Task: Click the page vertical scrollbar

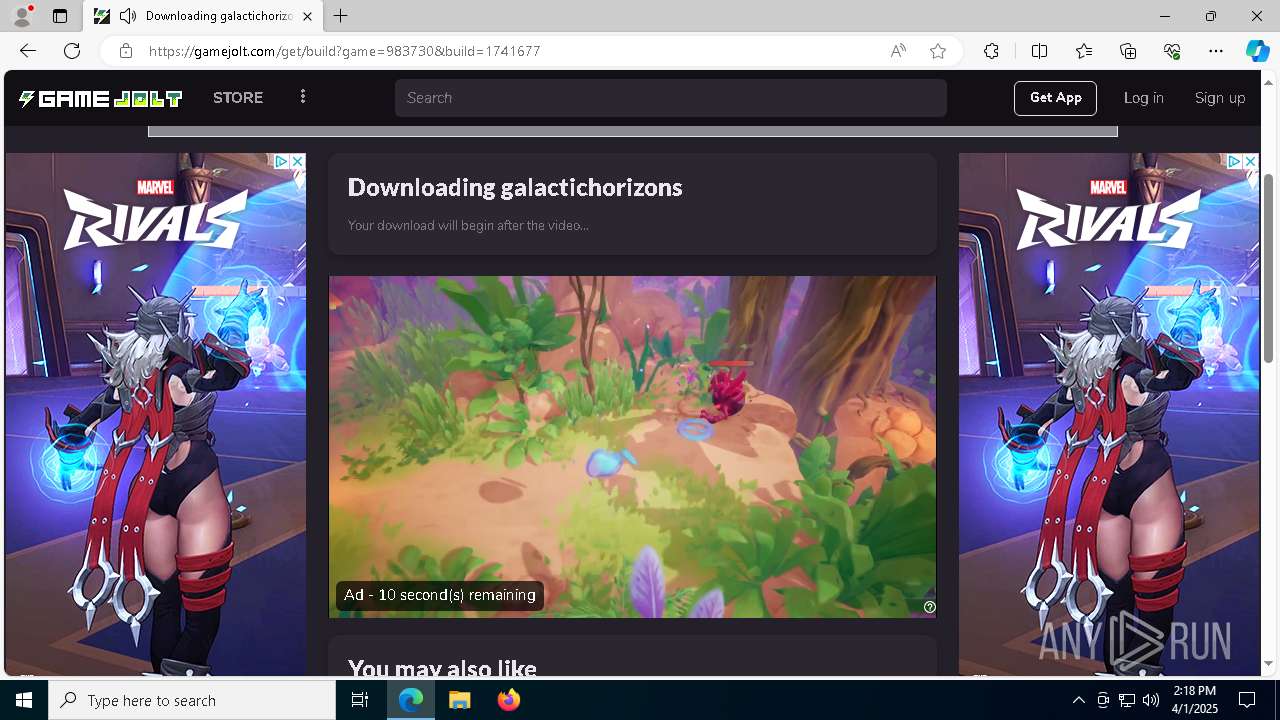Action: [1269, 269]
